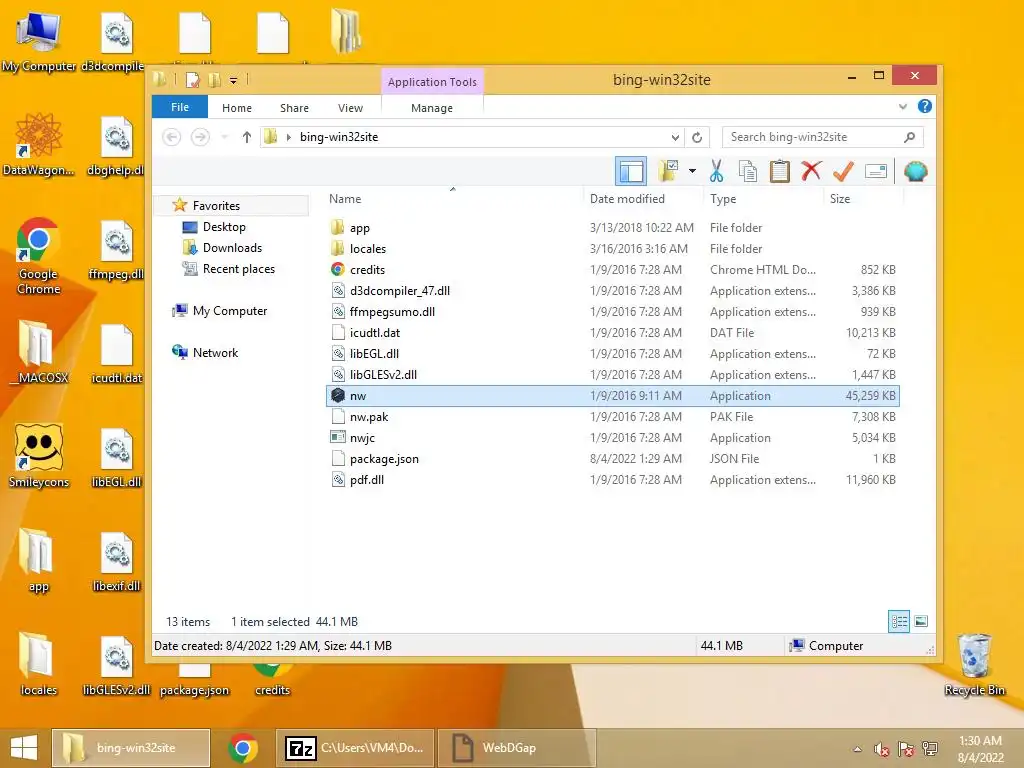Select icudtl.dat in file list
Image resolution: width=1024 pixels, height=768 pixels.
(613, 332)
